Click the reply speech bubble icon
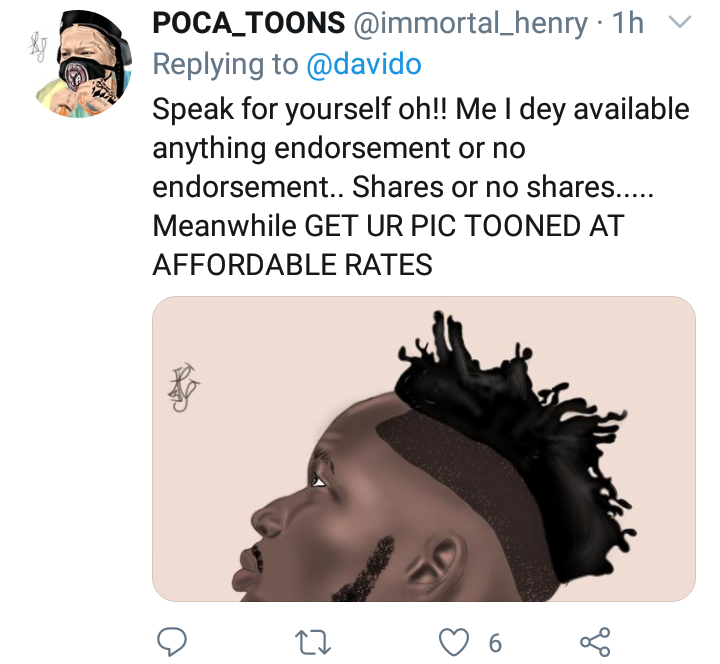This screenshot has height=664, width=720. (x=172, y=641)
